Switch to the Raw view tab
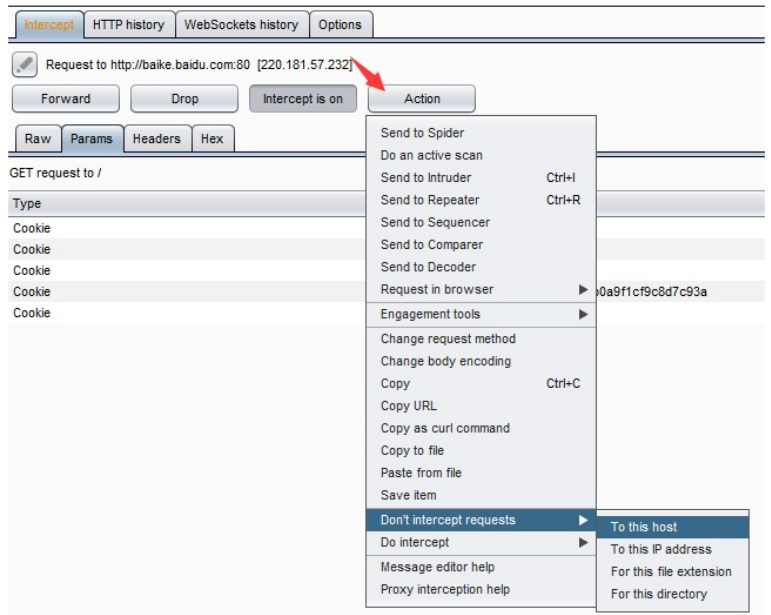771x615 pixels. (x=38, y=139)
